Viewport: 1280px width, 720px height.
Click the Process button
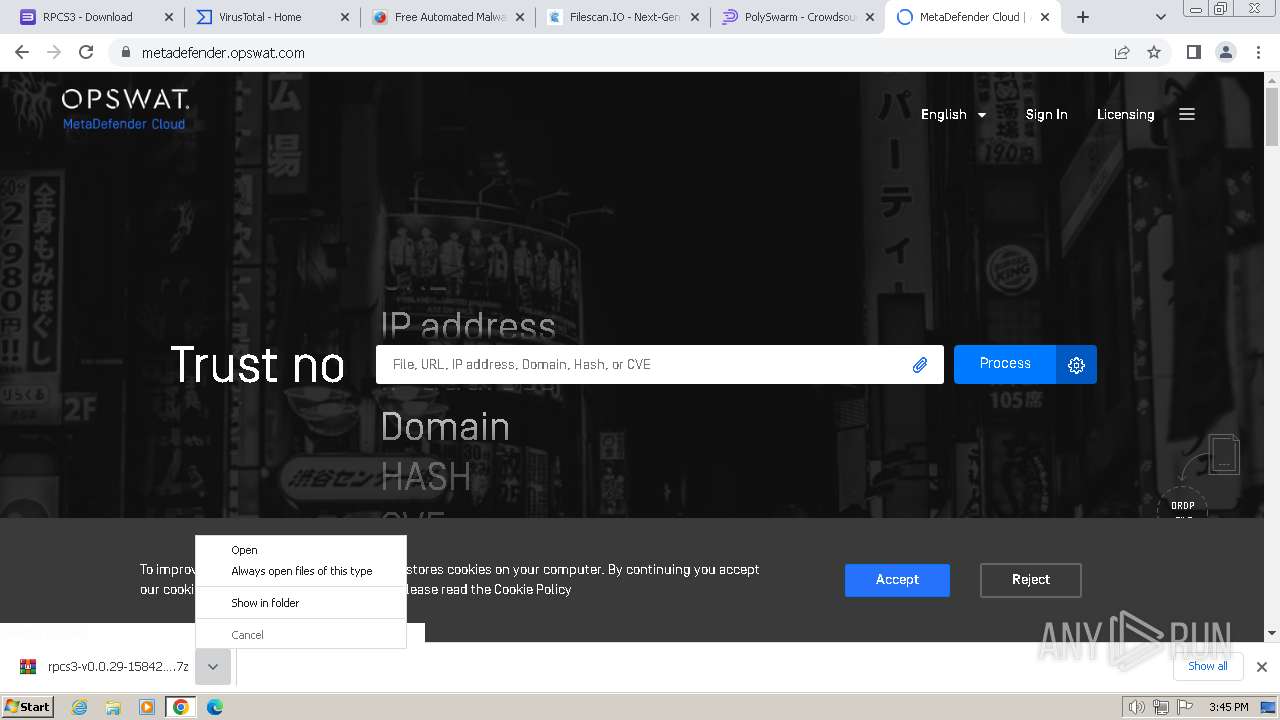(x=1005, y=364)
